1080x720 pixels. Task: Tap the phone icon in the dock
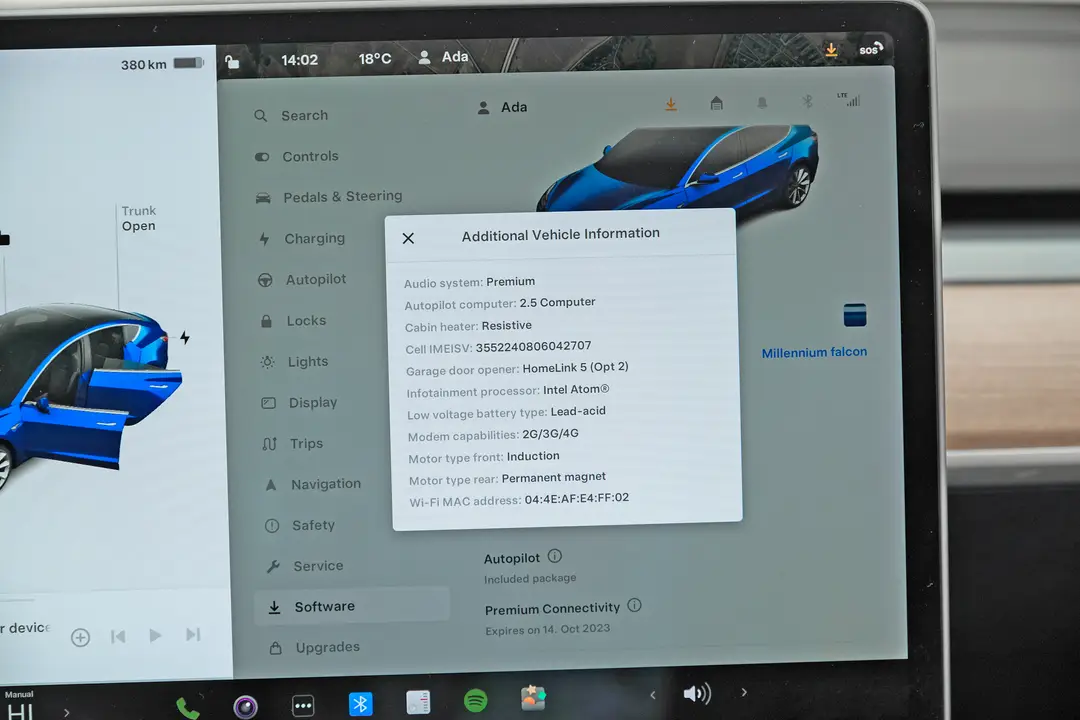coord(187,707)
